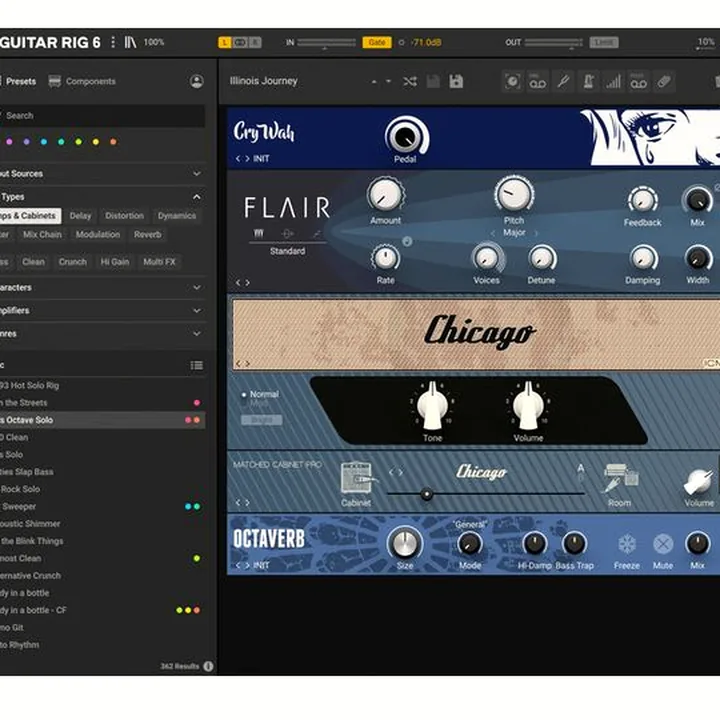Filter by the Reverb tag

coord(147,235)
